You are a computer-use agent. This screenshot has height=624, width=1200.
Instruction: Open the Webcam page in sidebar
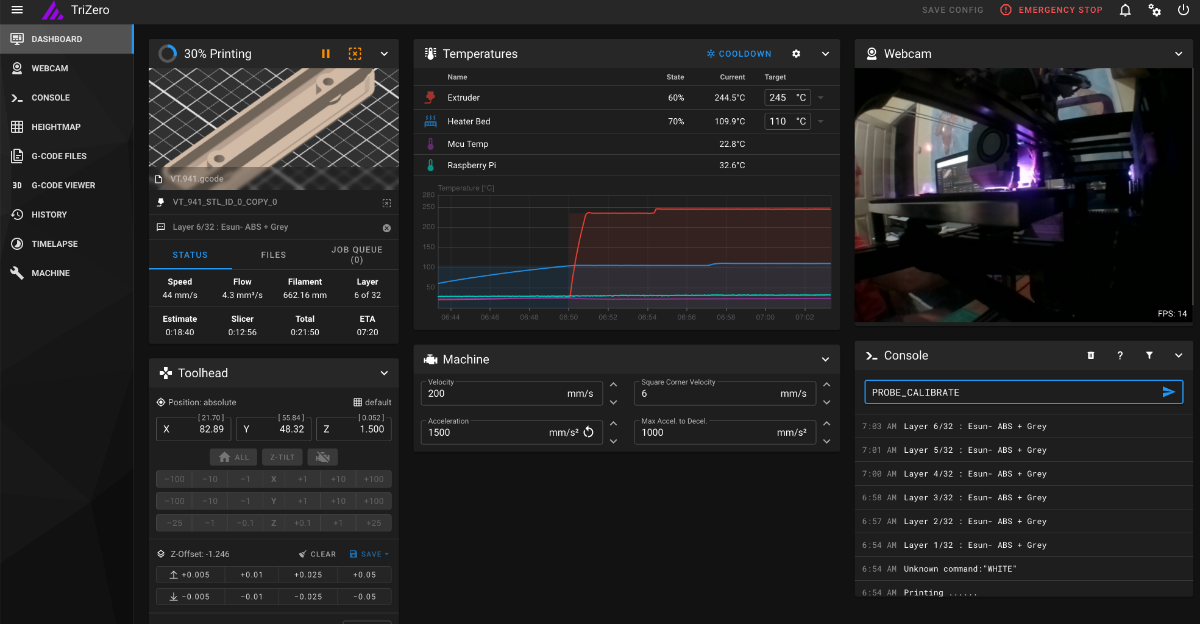[66, 68]
